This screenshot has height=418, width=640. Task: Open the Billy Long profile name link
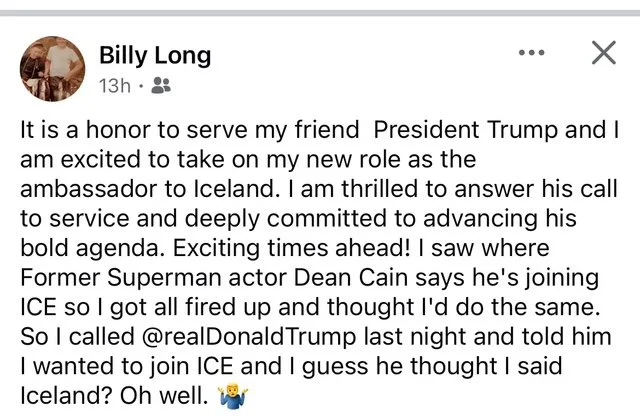[x=155, y=56]
